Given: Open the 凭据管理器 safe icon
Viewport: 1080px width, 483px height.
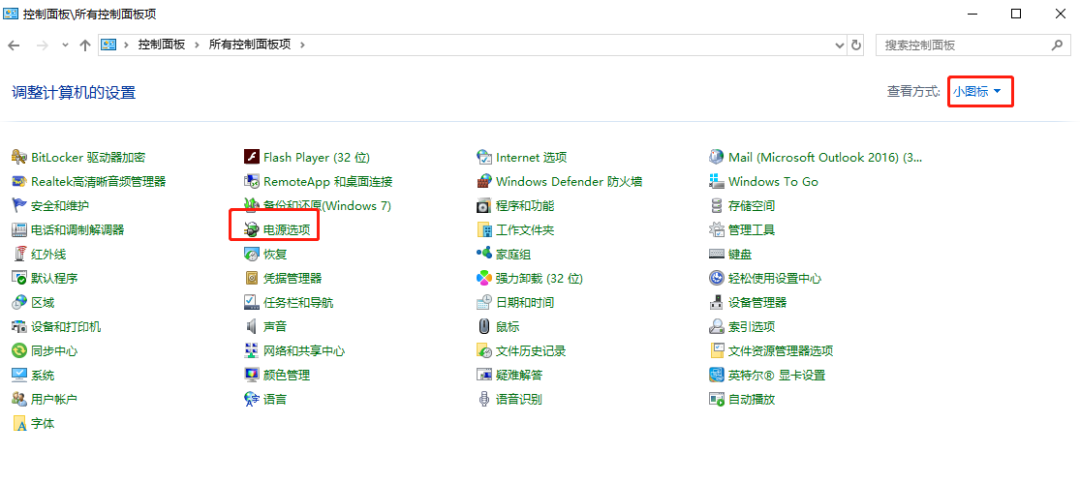Looking at the screenshot, I should (251, 278).
